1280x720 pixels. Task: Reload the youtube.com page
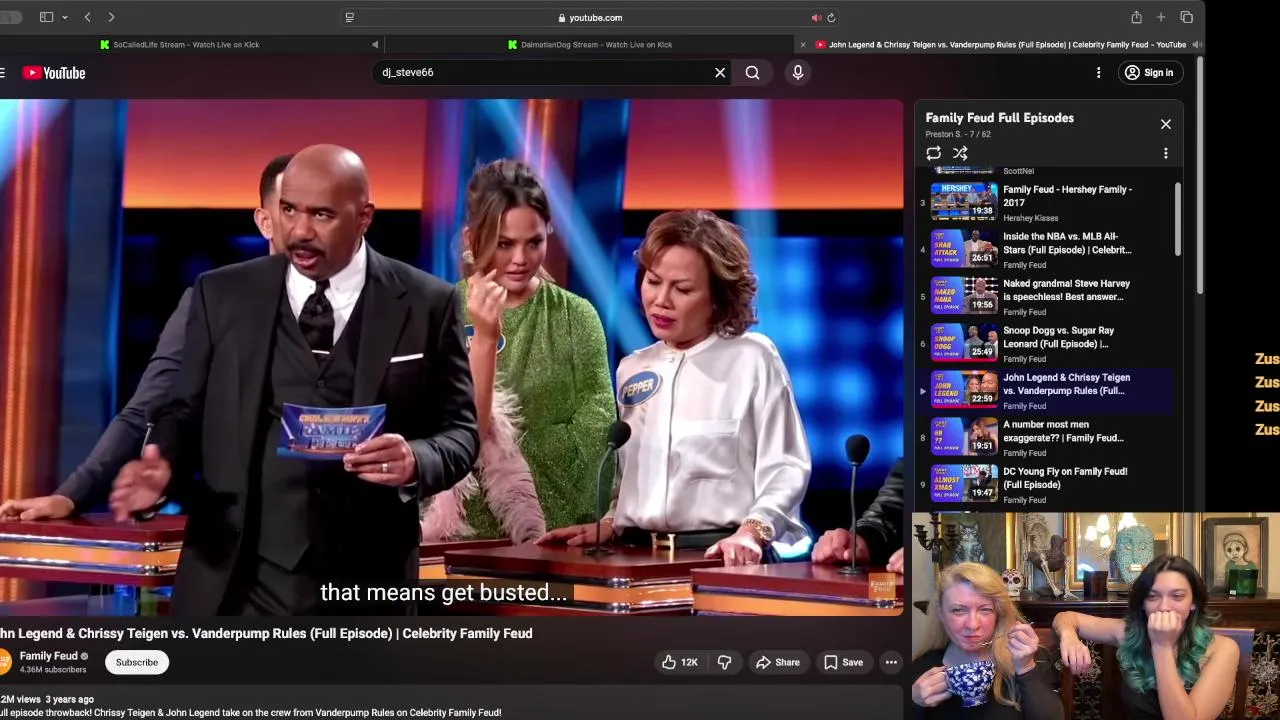(831, 17)
